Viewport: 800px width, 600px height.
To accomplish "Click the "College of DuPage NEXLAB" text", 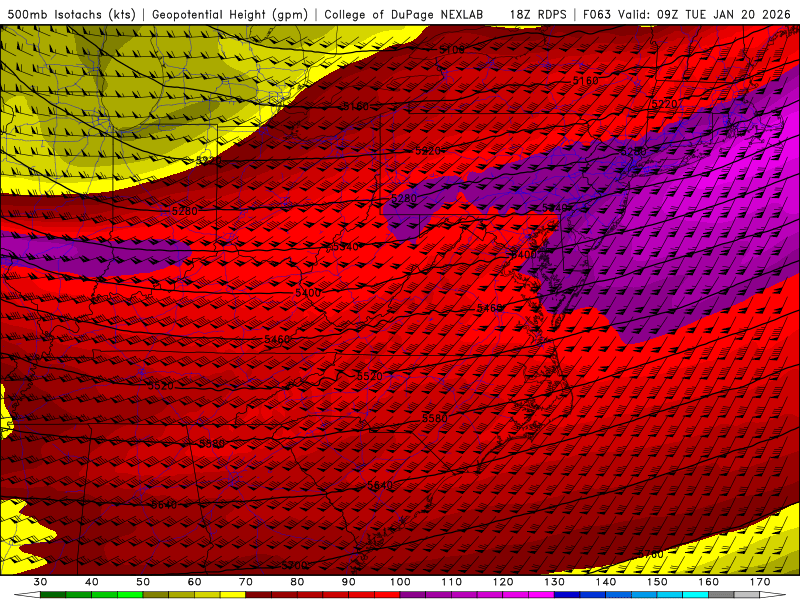I will pos(404,15).
